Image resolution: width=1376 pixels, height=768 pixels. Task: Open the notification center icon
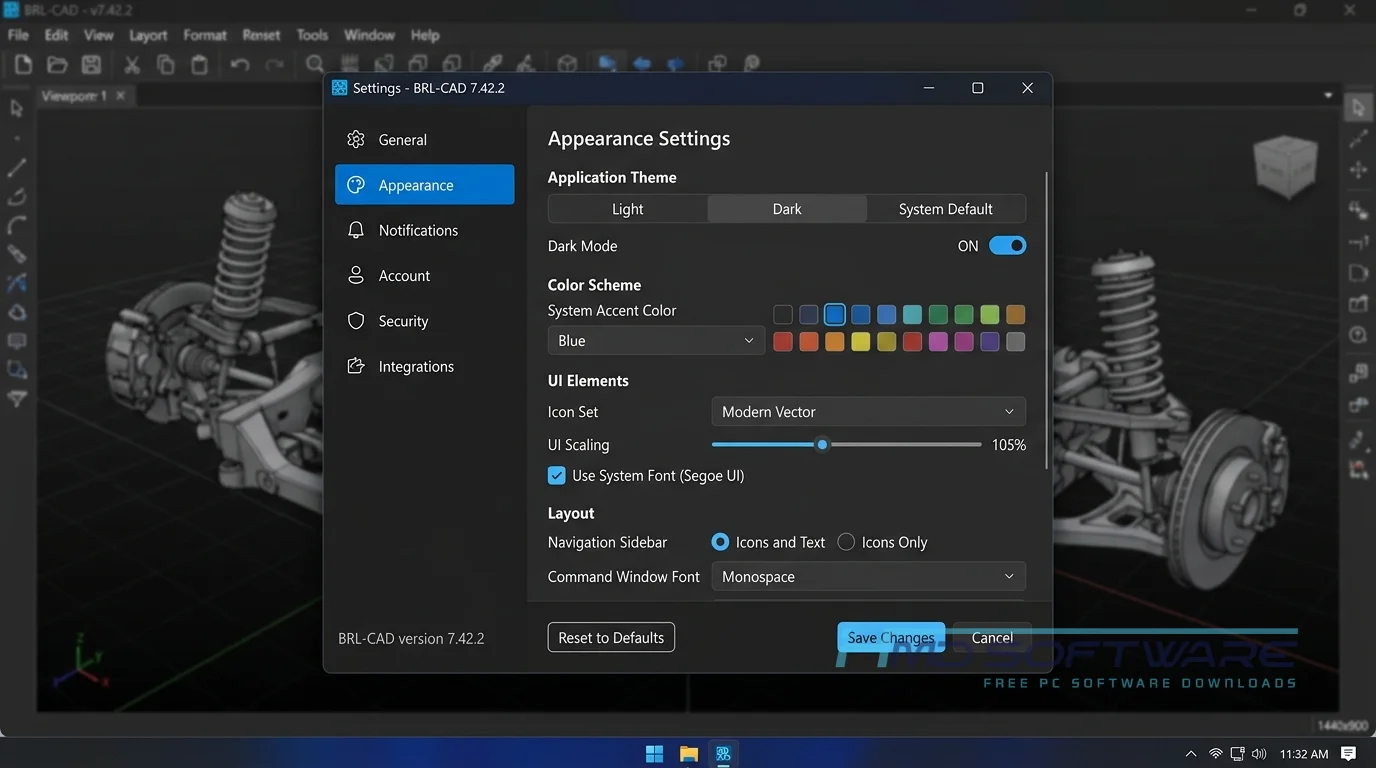1348,754
